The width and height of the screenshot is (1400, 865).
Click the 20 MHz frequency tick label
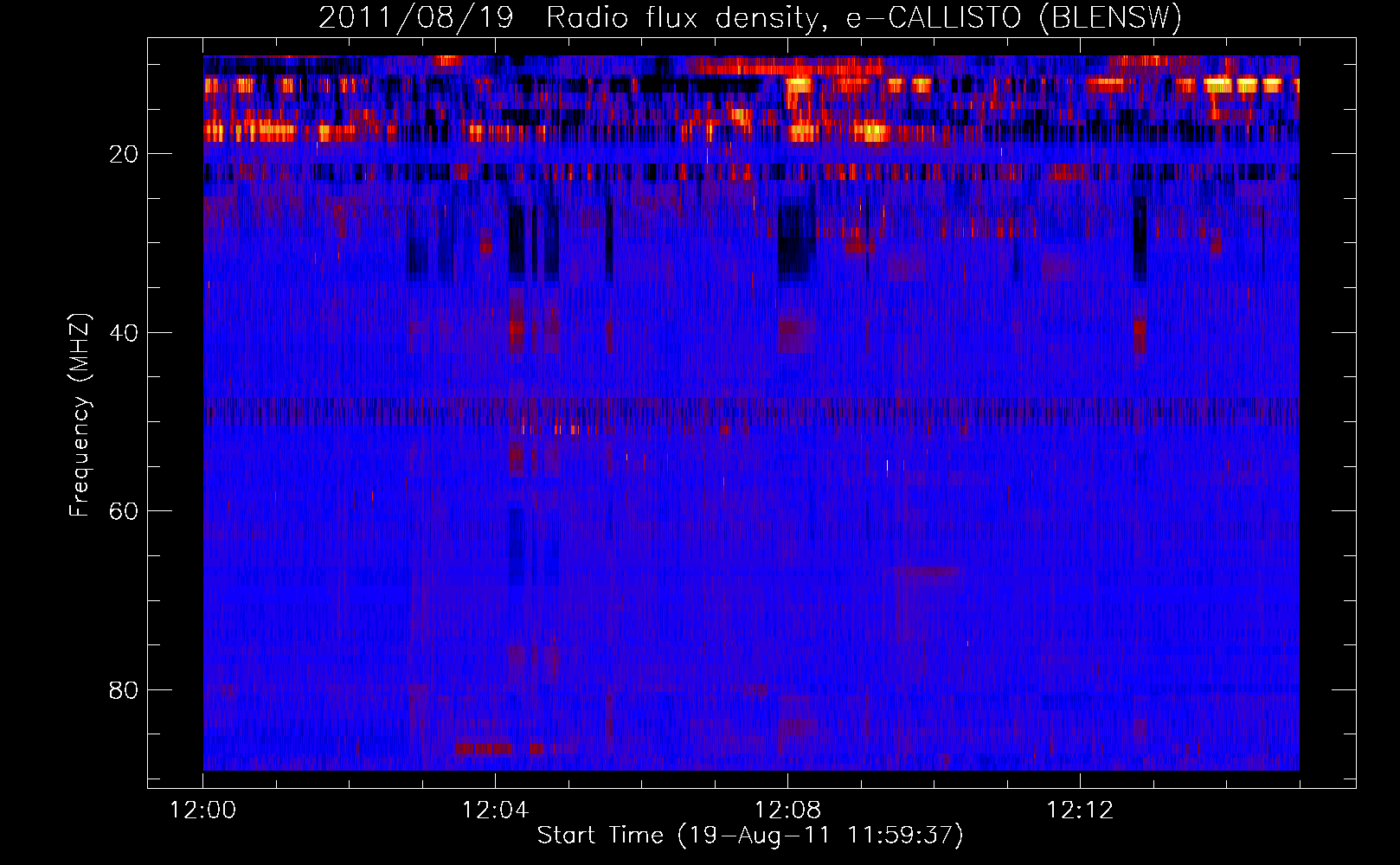pyautogui.click(x=124, y=154)
